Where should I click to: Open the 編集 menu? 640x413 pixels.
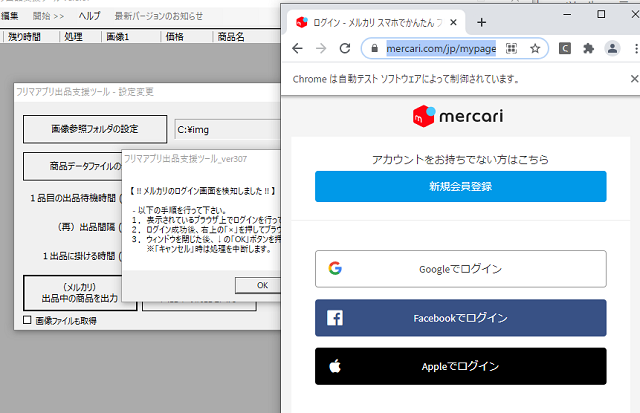[10, 16]
